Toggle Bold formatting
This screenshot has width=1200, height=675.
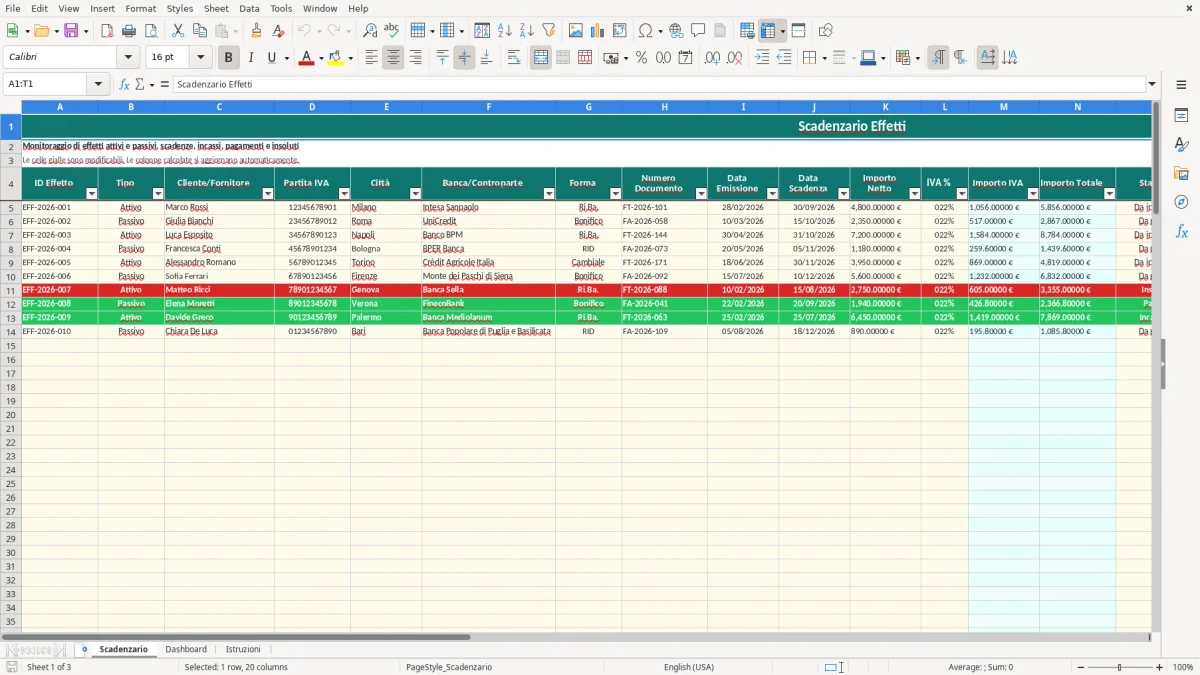click(x=229, y=58)
